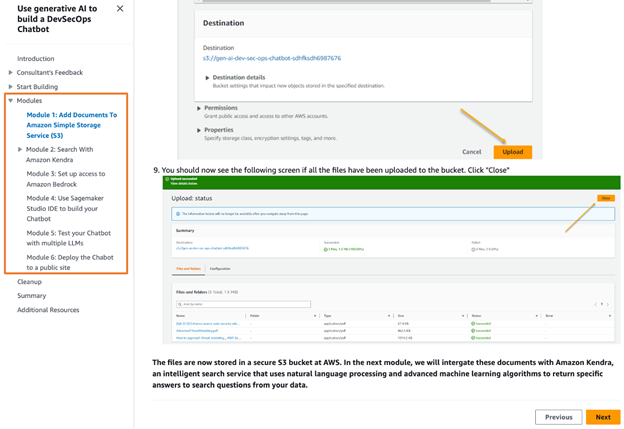Click the 1014.2 KB size cell
Screen dimensions: 624x429
[405, 338]
